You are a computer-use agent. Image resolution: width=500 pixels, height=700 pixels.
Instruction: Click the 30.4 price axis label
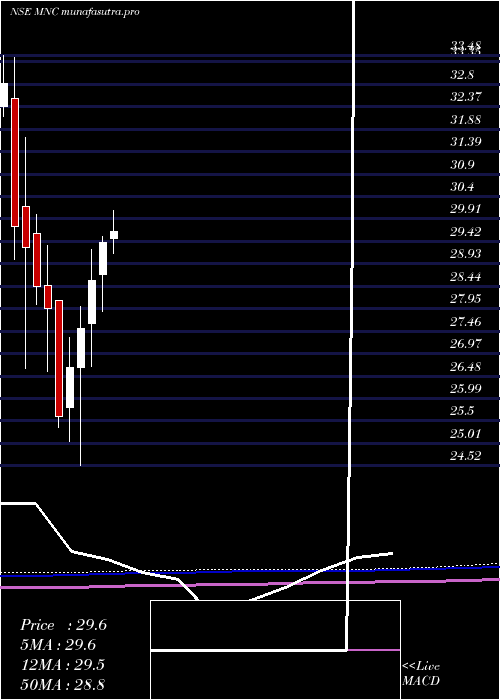coord(462,187)
